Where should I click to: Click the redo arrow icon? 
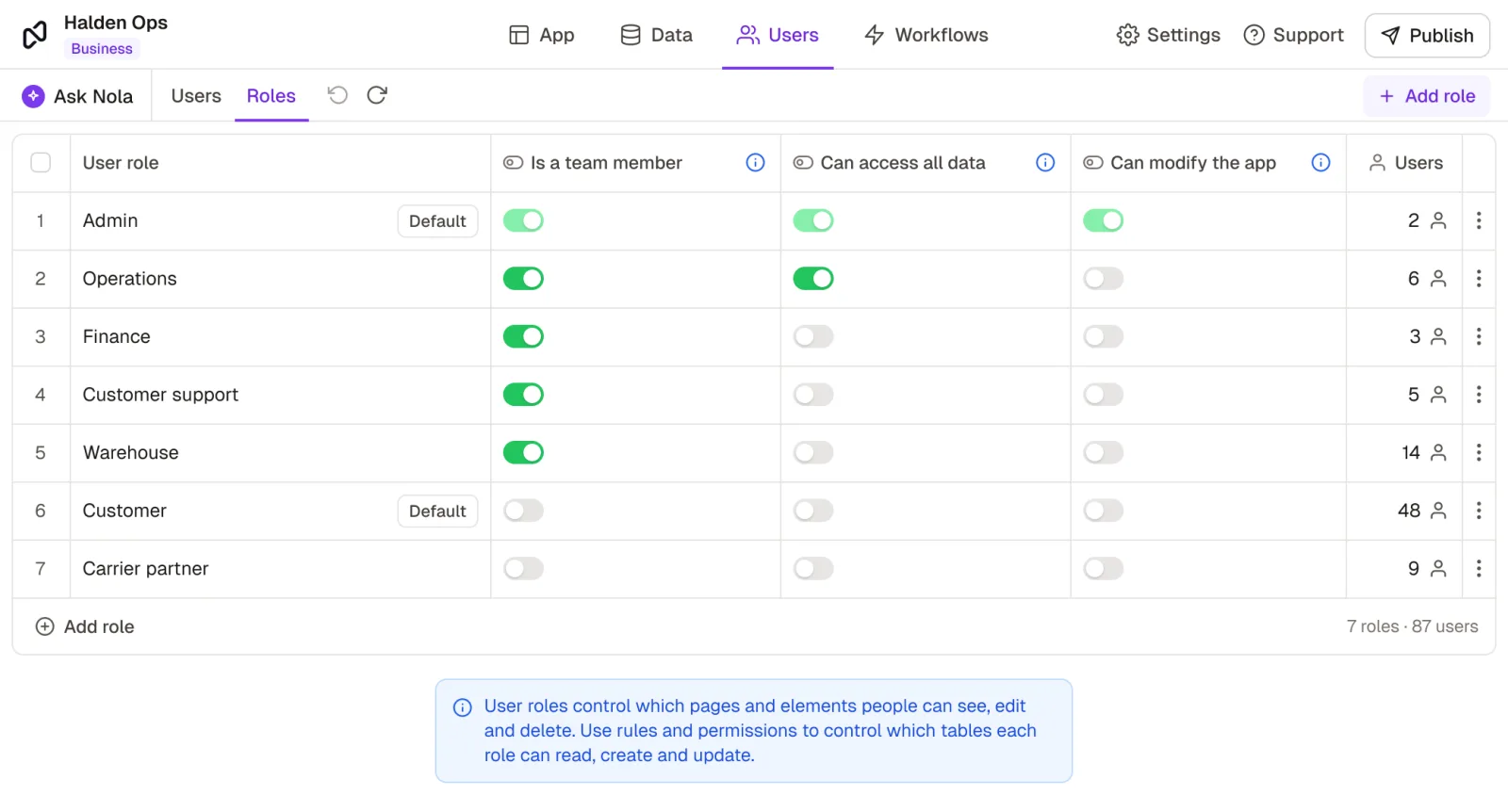[377, 95]
